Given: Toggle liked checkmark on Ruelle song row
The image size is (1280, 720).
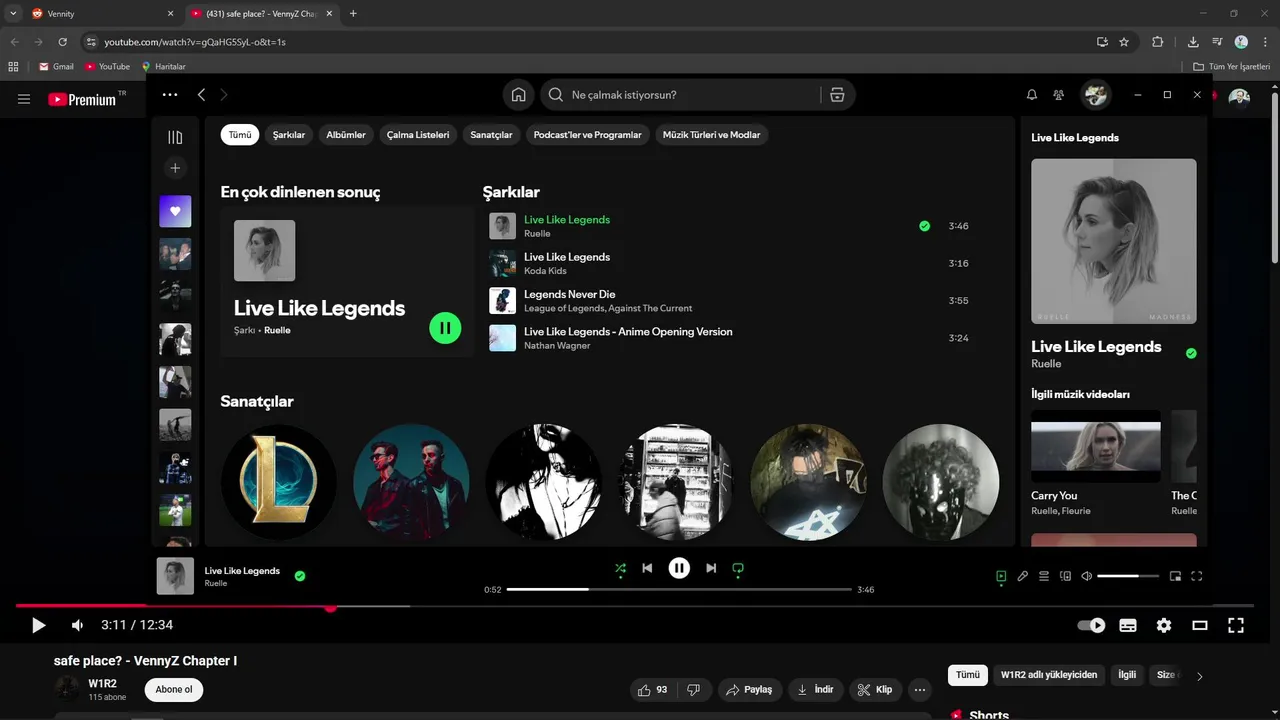Looking at the screenshot, I should (924, 226).
